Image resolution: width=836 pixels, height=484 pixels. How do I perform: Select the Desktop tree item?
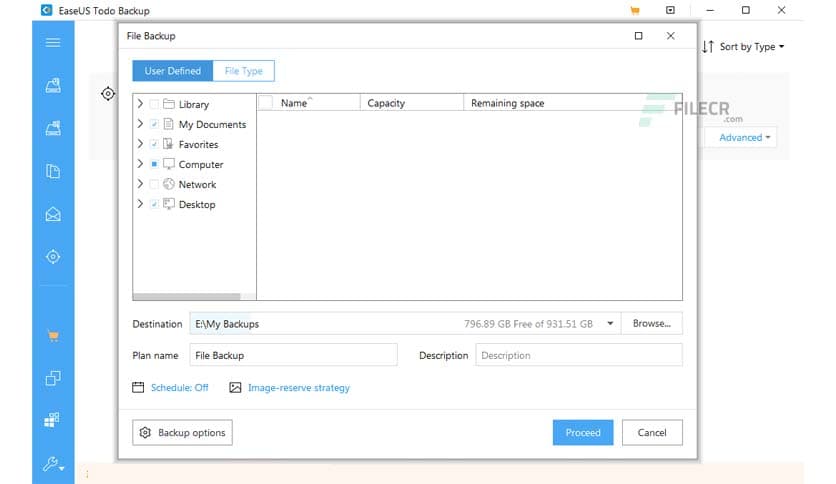[197, 205]
